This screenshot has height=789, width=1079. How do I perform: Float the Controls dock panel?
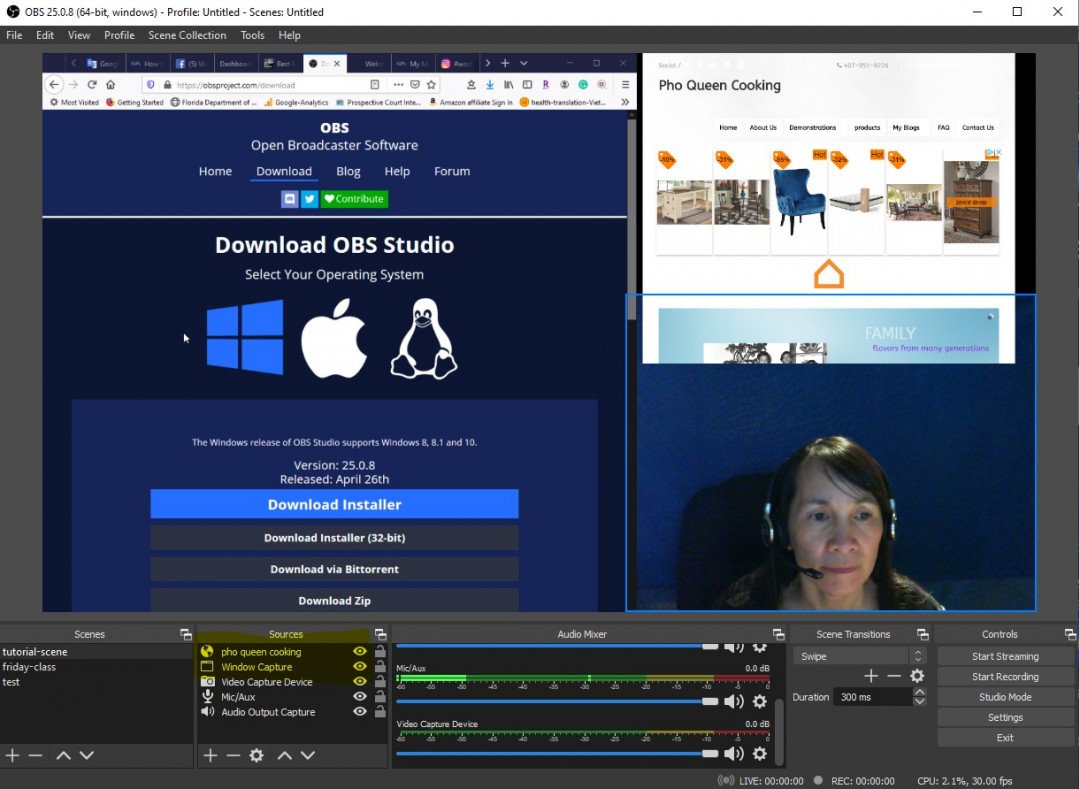pyautogui.click(x=1070, y=634)
